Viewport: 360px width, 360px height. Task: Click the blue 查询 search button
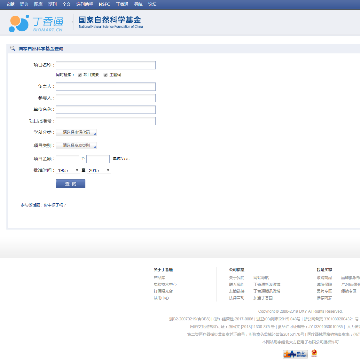pyautogui.click(x=70, y=184)
